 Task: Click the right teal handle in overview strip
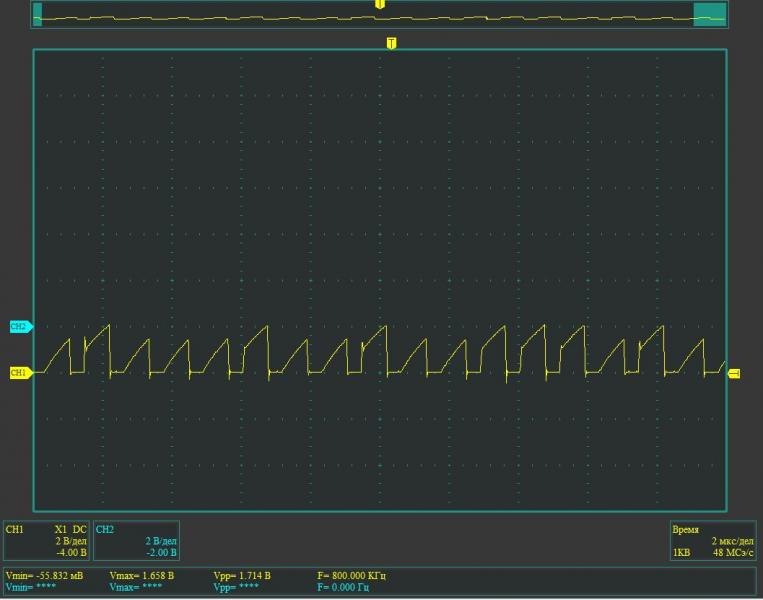point(709,14)
